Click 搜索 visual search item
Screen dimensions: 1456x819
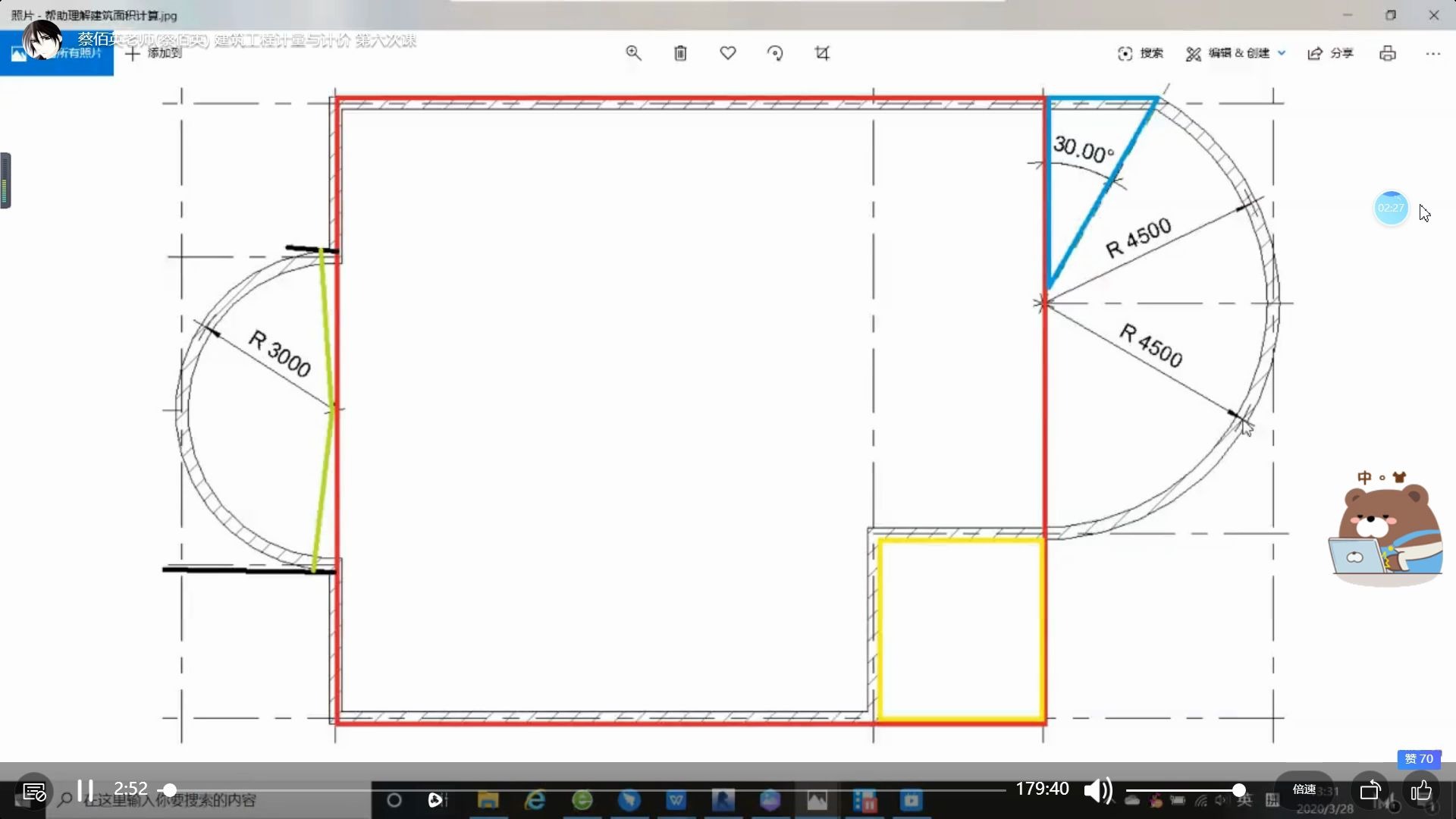[1141, 53]
